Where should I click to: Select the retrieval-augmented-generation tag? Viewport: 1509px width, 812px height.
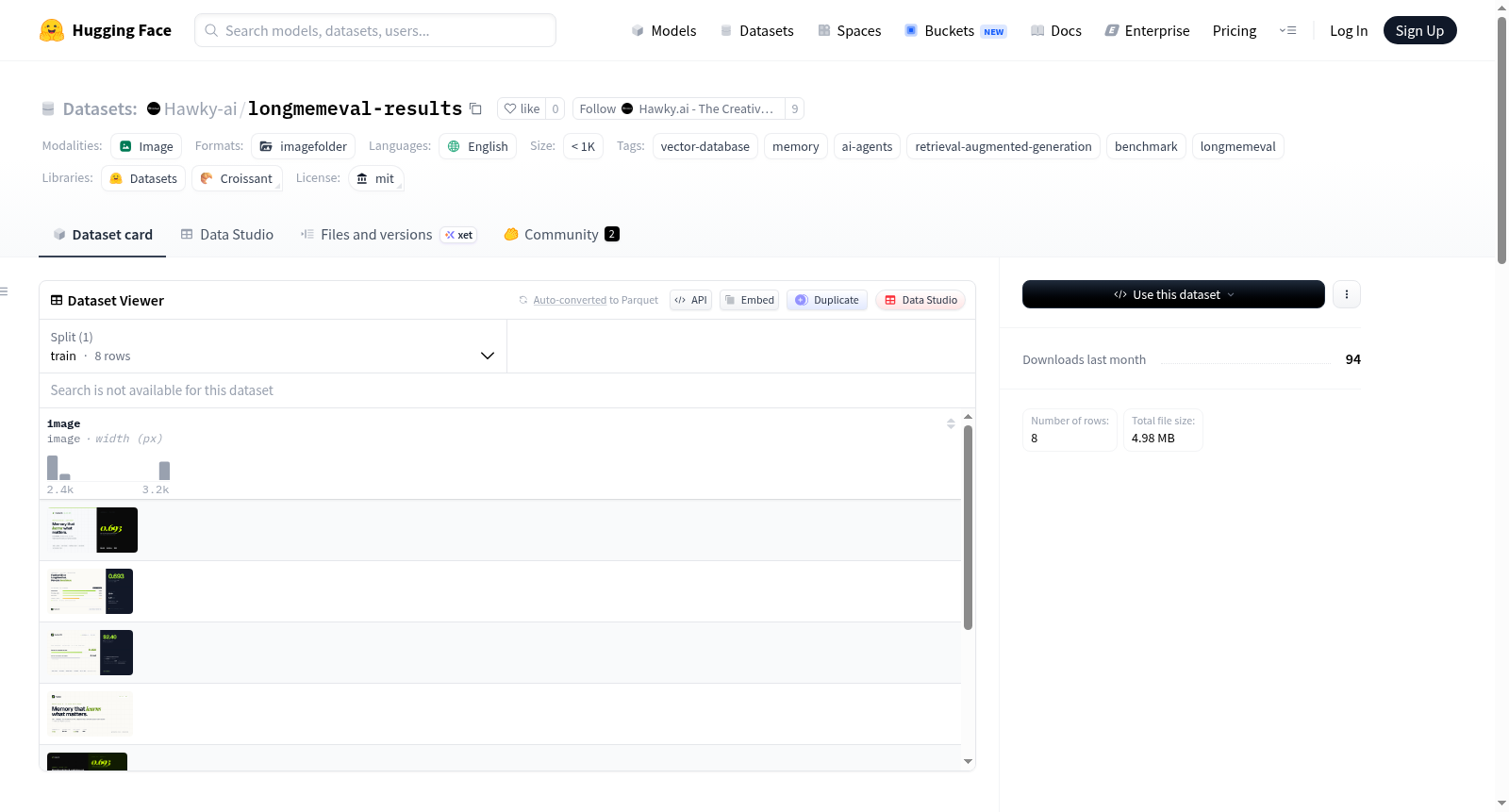(1003, 146)
